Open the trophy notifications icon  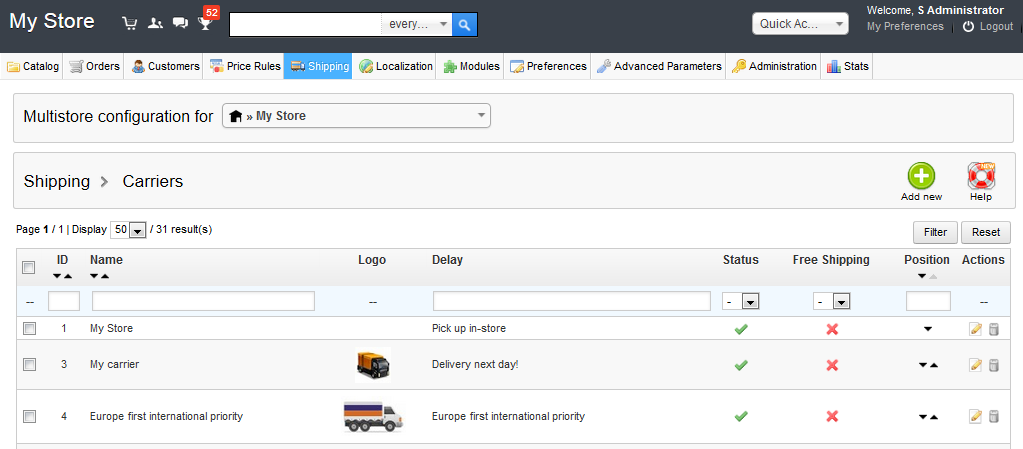(x=205, y=24)
